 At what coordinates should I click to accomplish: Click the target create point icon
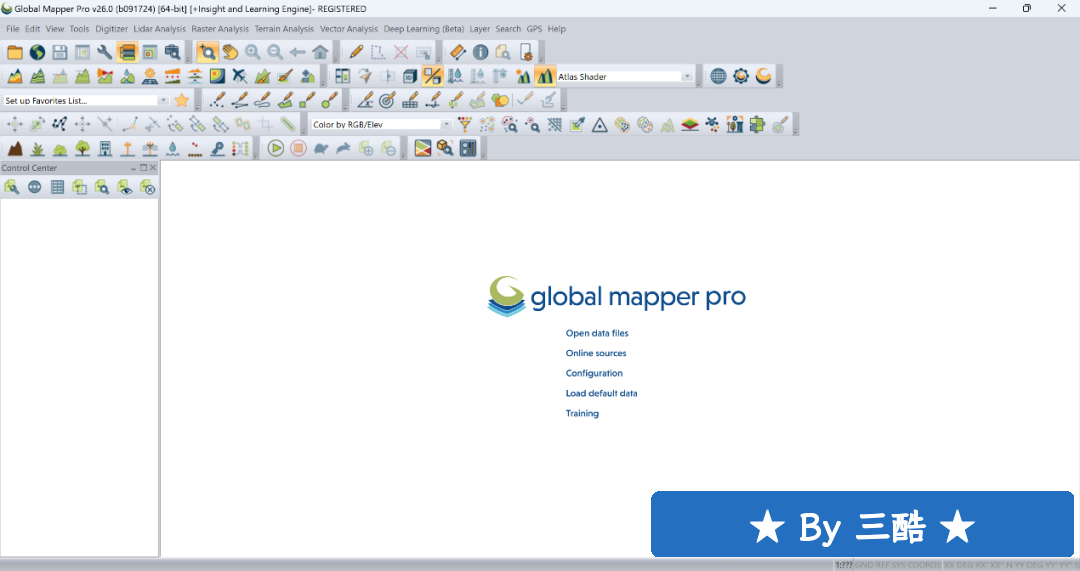pyautogui.click(x=387, y=101)
